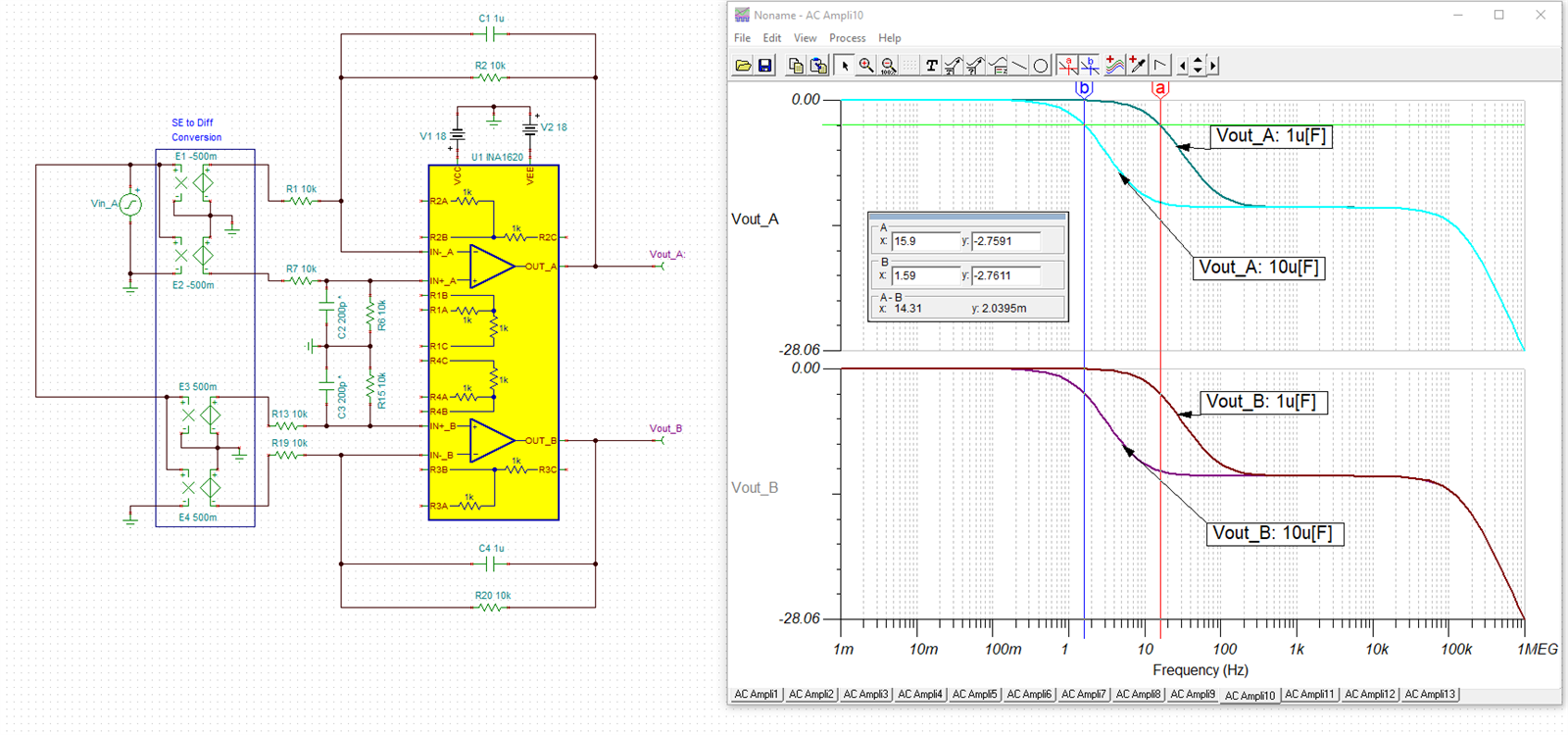Copy the diagram to clipboard

point(796,66)
